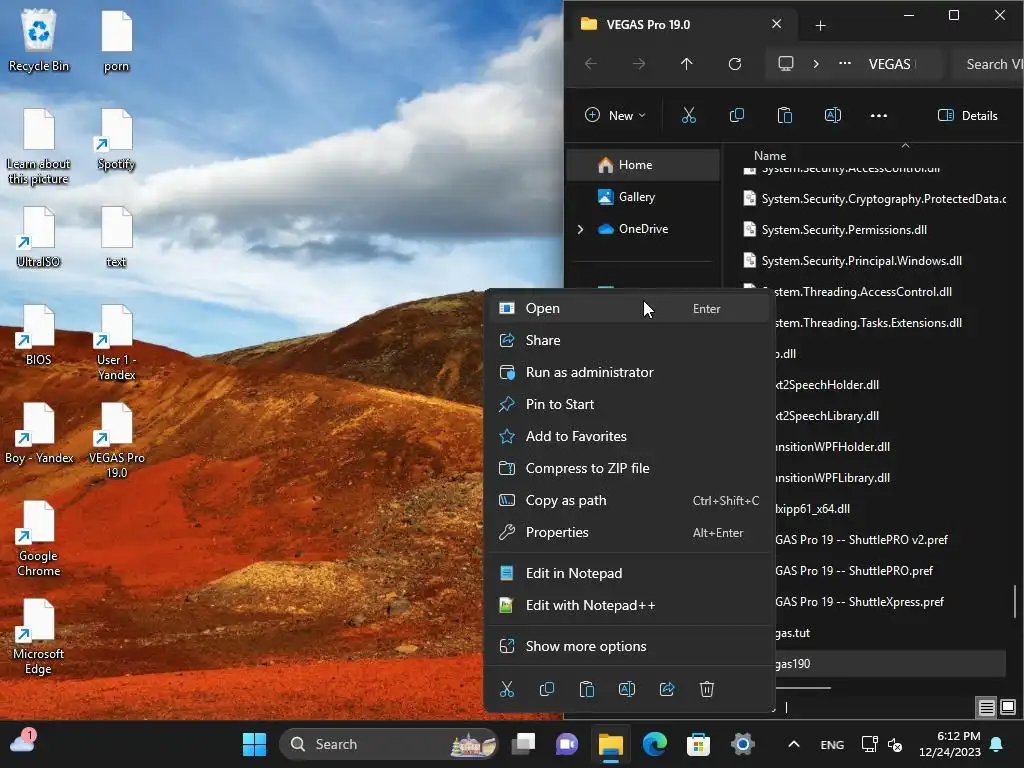Select the System.Security.Cryptography.ProtectedData file

874,199
